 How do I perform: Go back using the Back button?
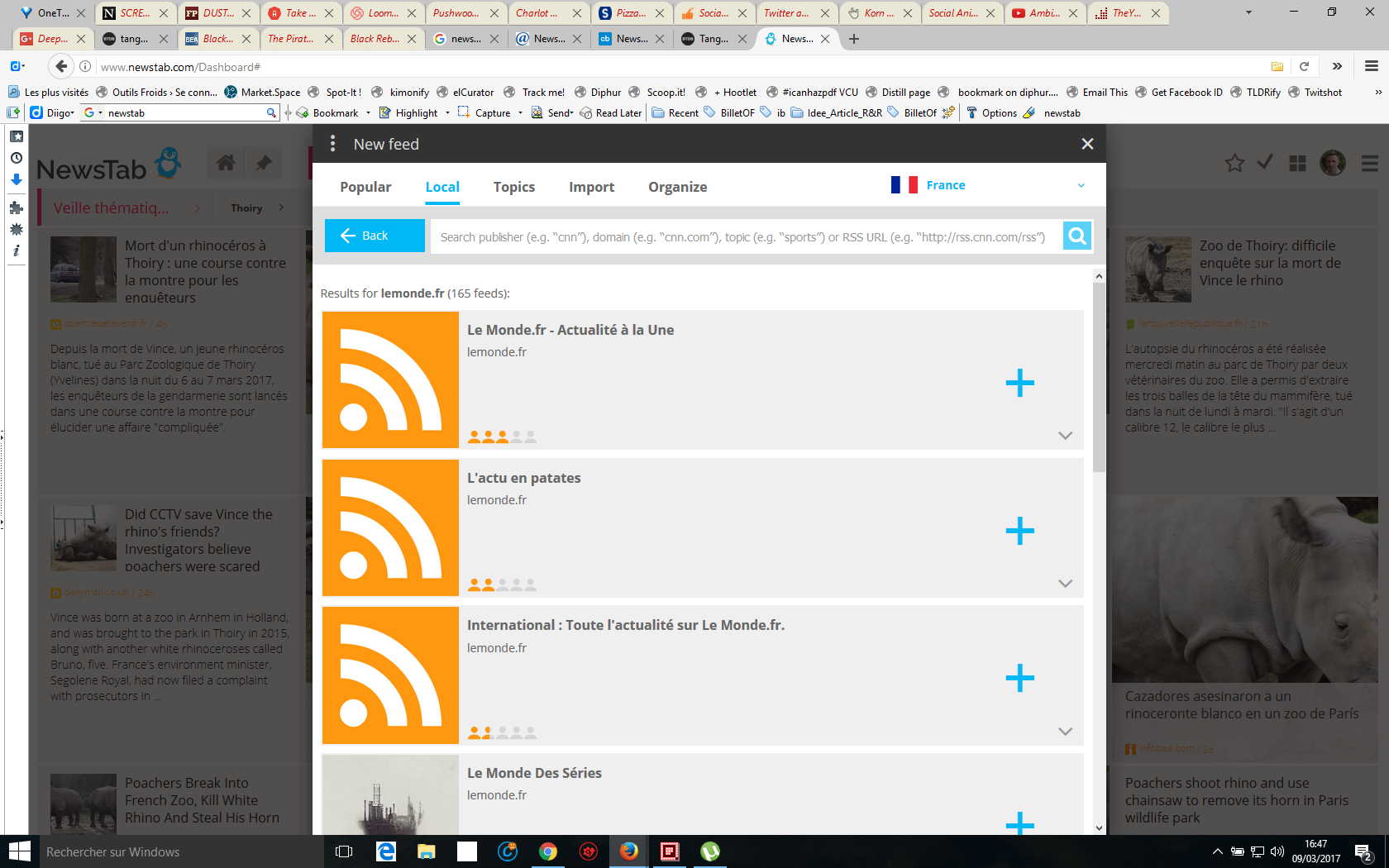[x=375, y=236]
